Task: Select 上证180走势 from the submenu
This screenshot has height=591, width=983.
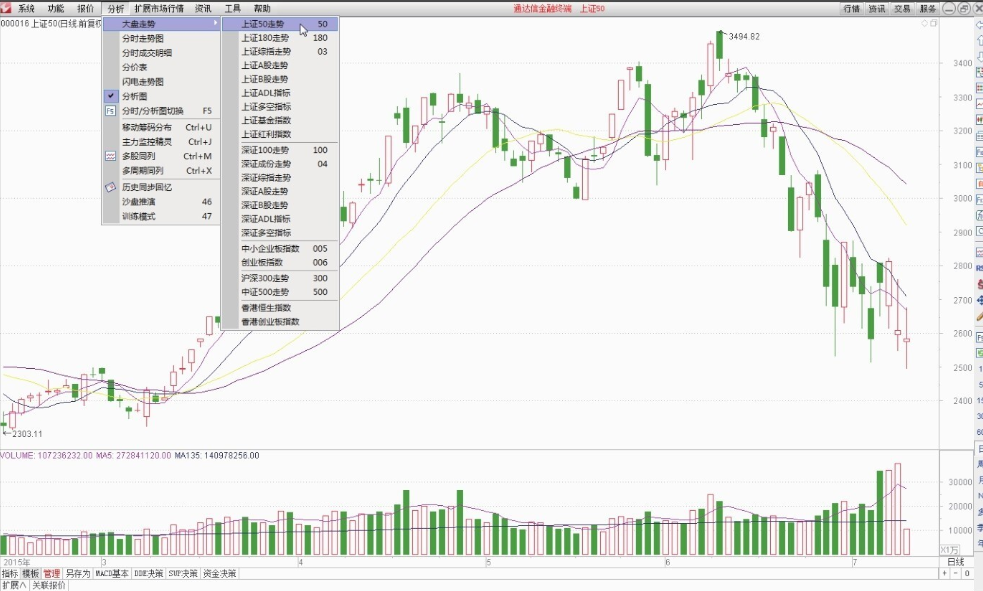Action: tap(280, 38)
